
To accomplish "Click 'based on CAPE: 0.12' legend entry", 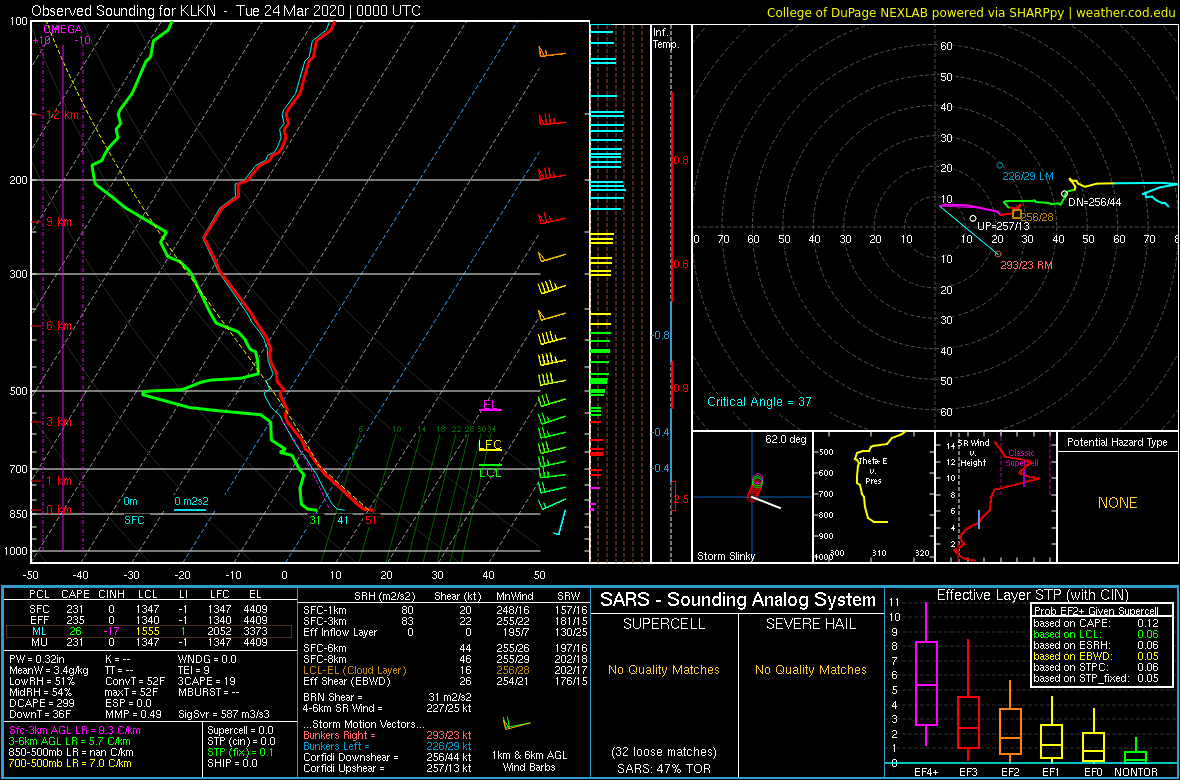I will click(x=1097, y=623).
